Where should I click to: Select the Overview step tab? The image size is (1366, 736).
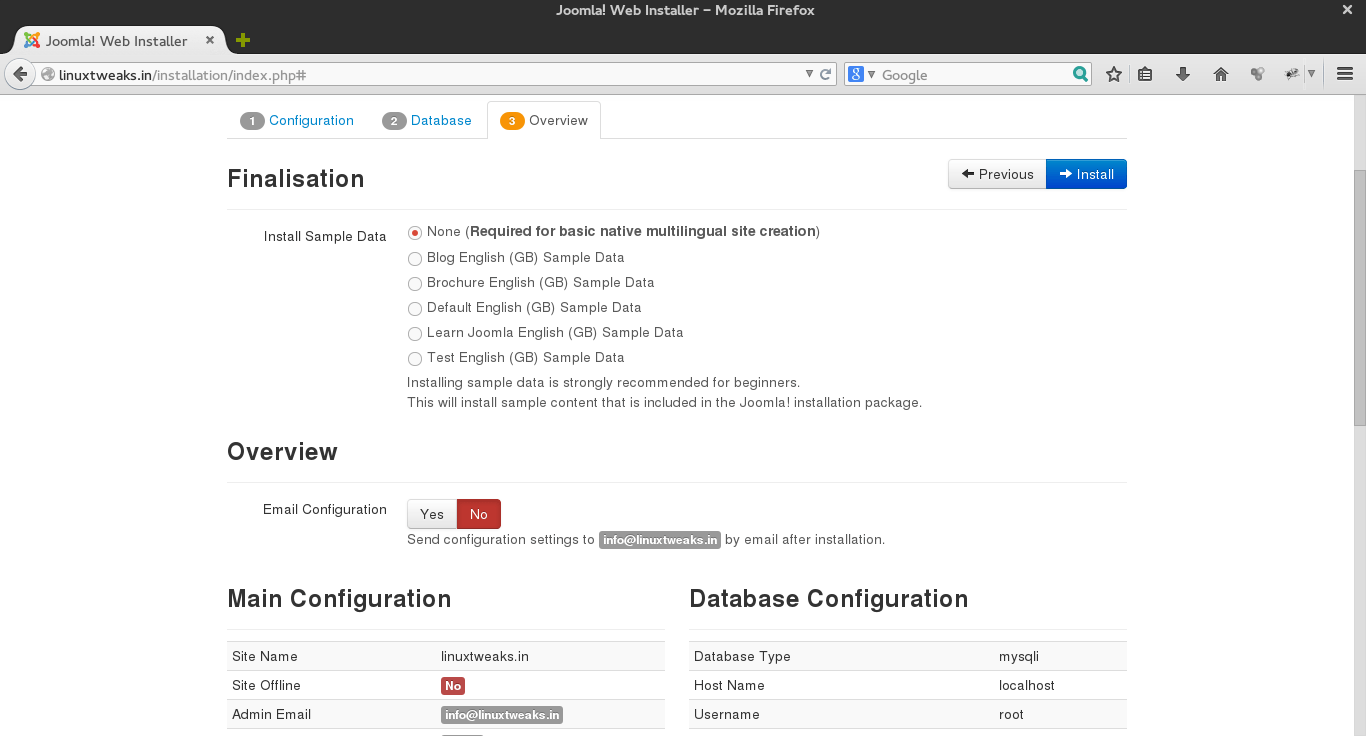(544, 121)
